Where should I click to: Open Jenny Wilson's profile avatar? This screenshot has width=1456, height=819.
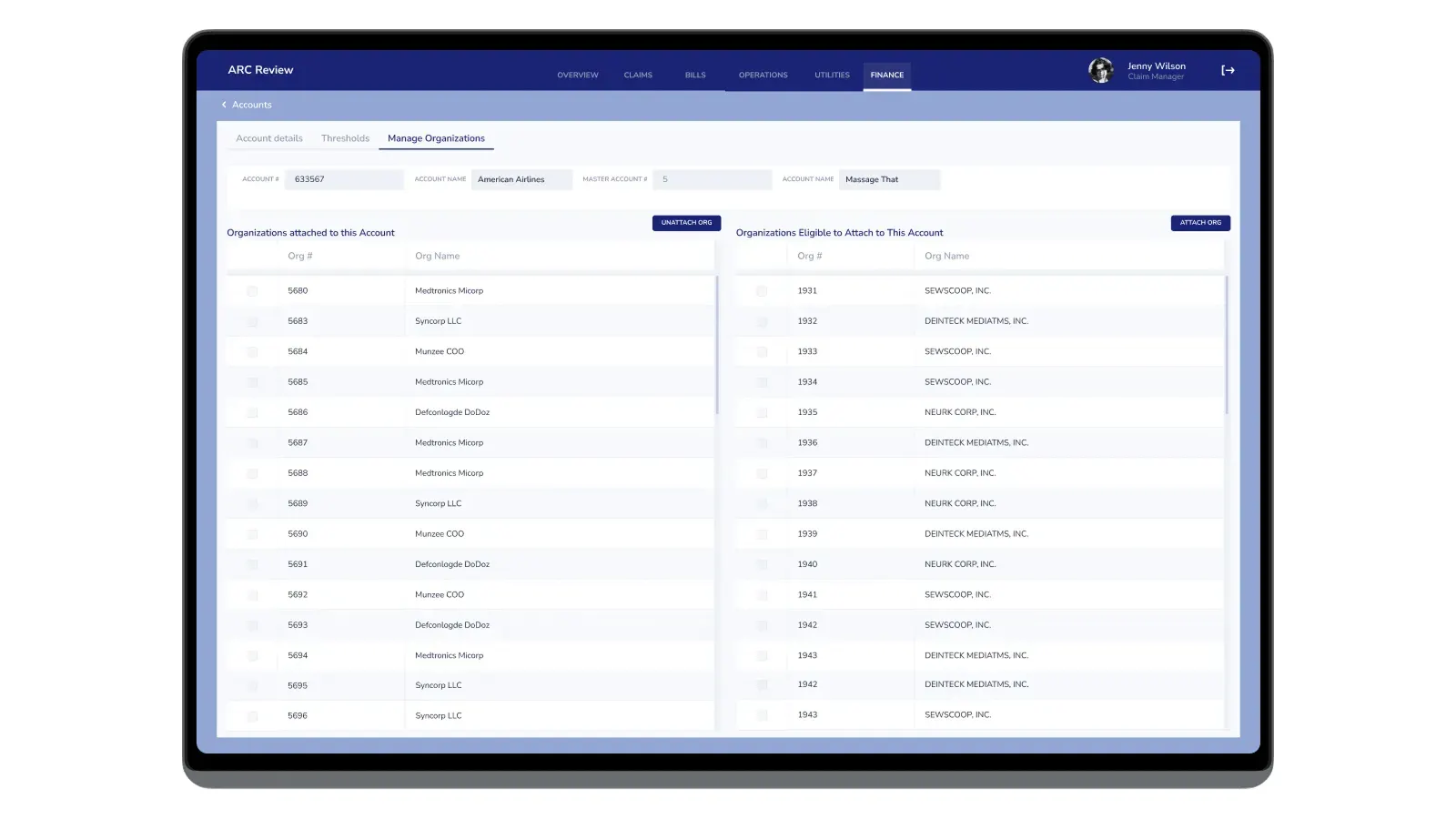[1101, 70]
